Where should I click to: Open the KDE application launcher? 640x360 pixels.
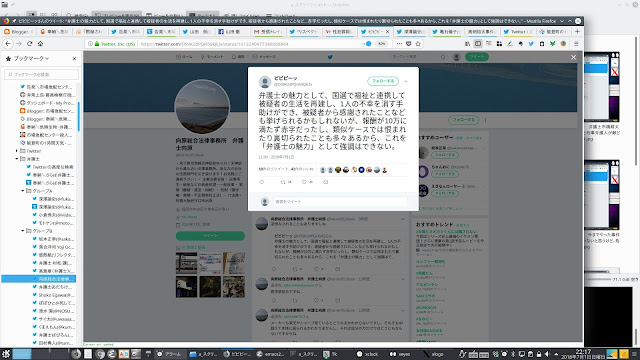(6, 354)
